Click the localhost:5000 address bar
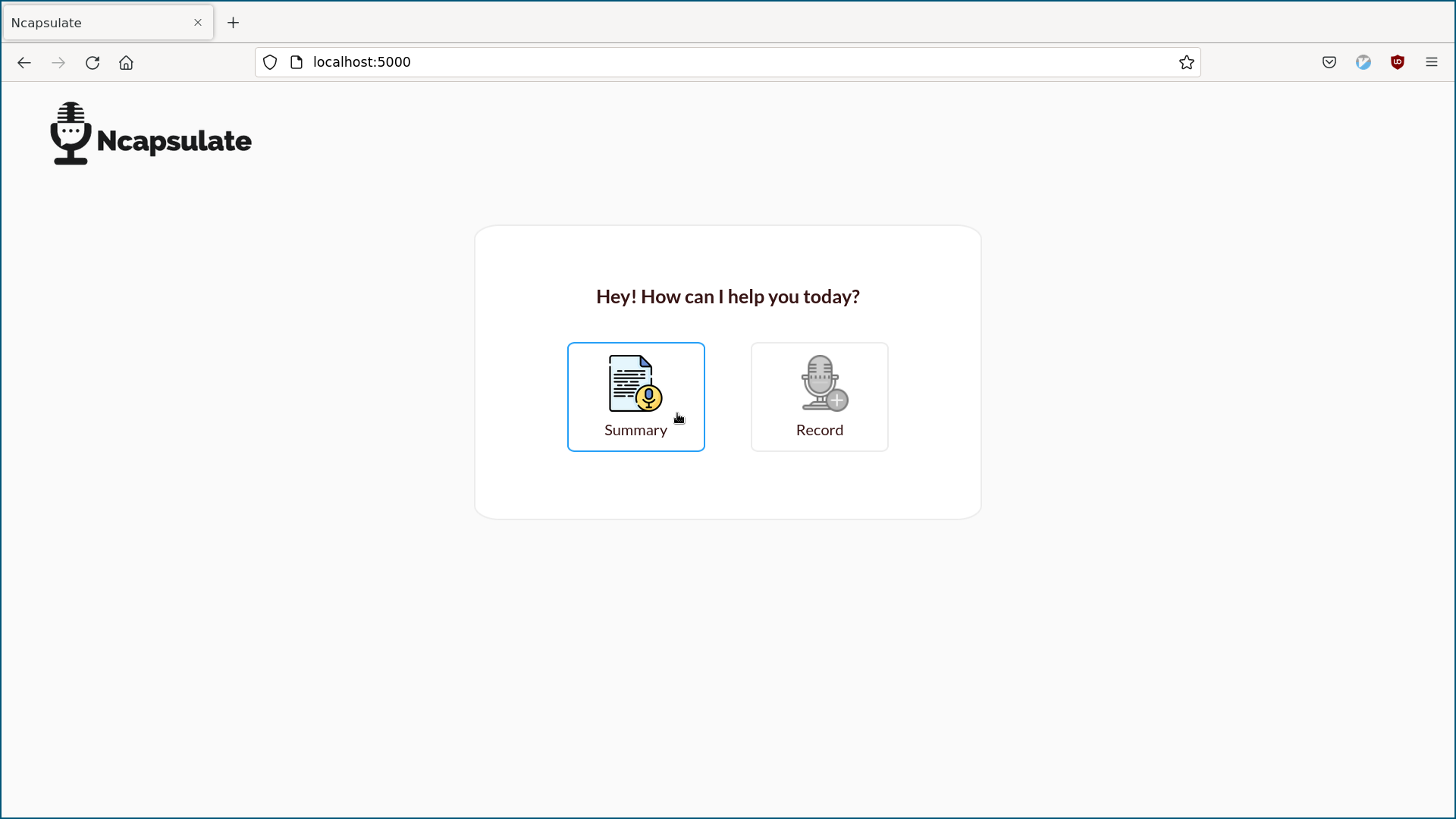 point(682,62)
